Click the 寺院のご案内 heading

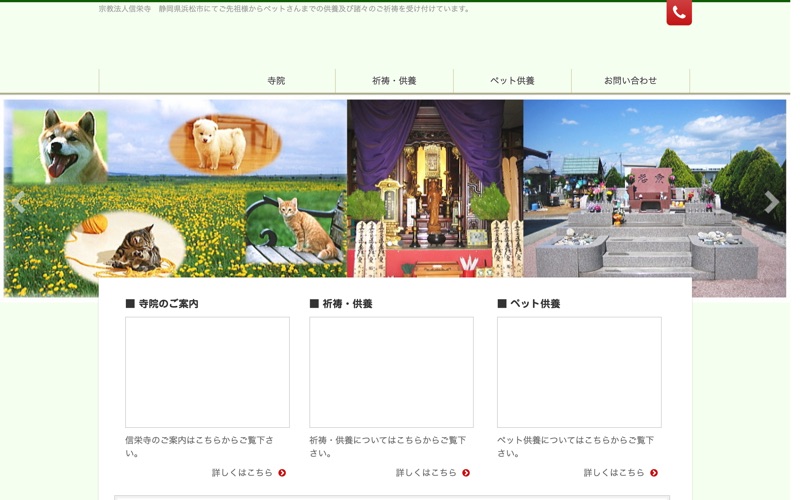pos(162,304)
